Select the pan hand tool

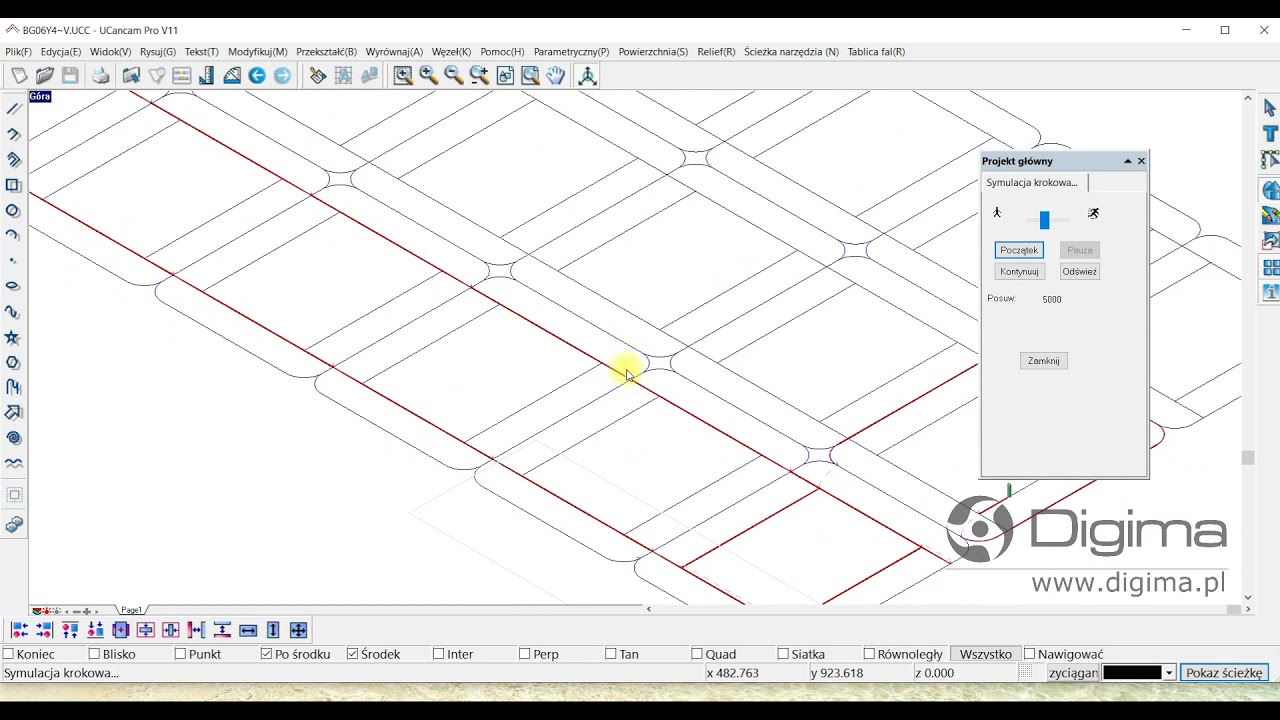(x=556, y=76)
